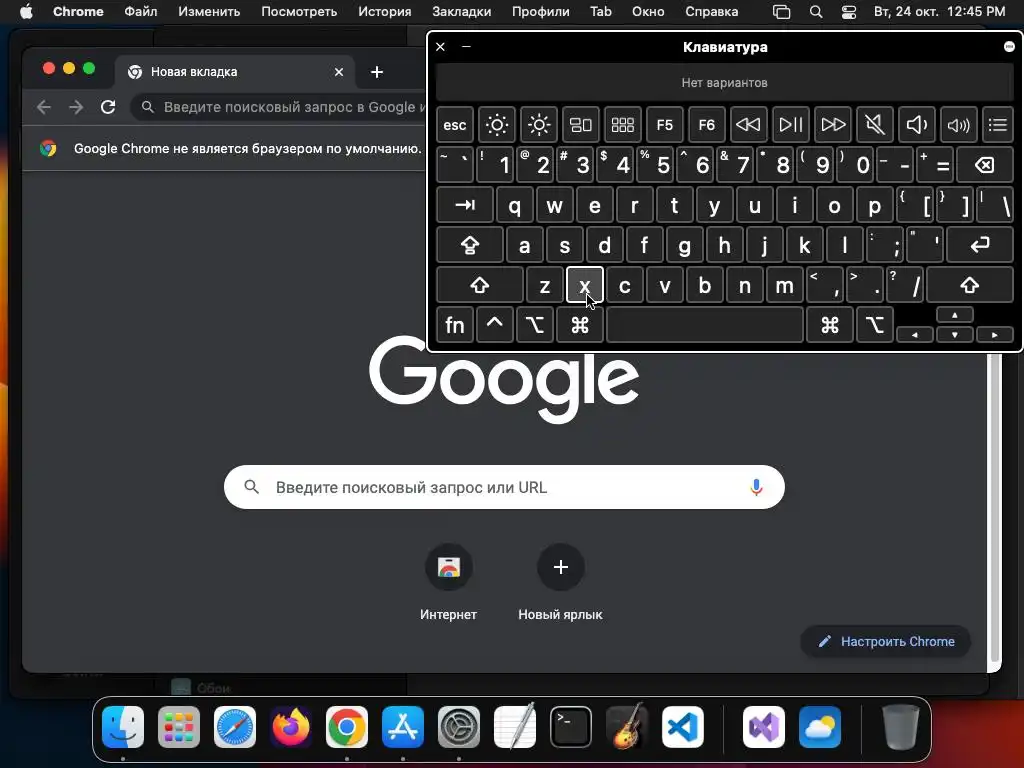
Task: Click the esc key on virtual keyboard
Action: tap(455, 125)
